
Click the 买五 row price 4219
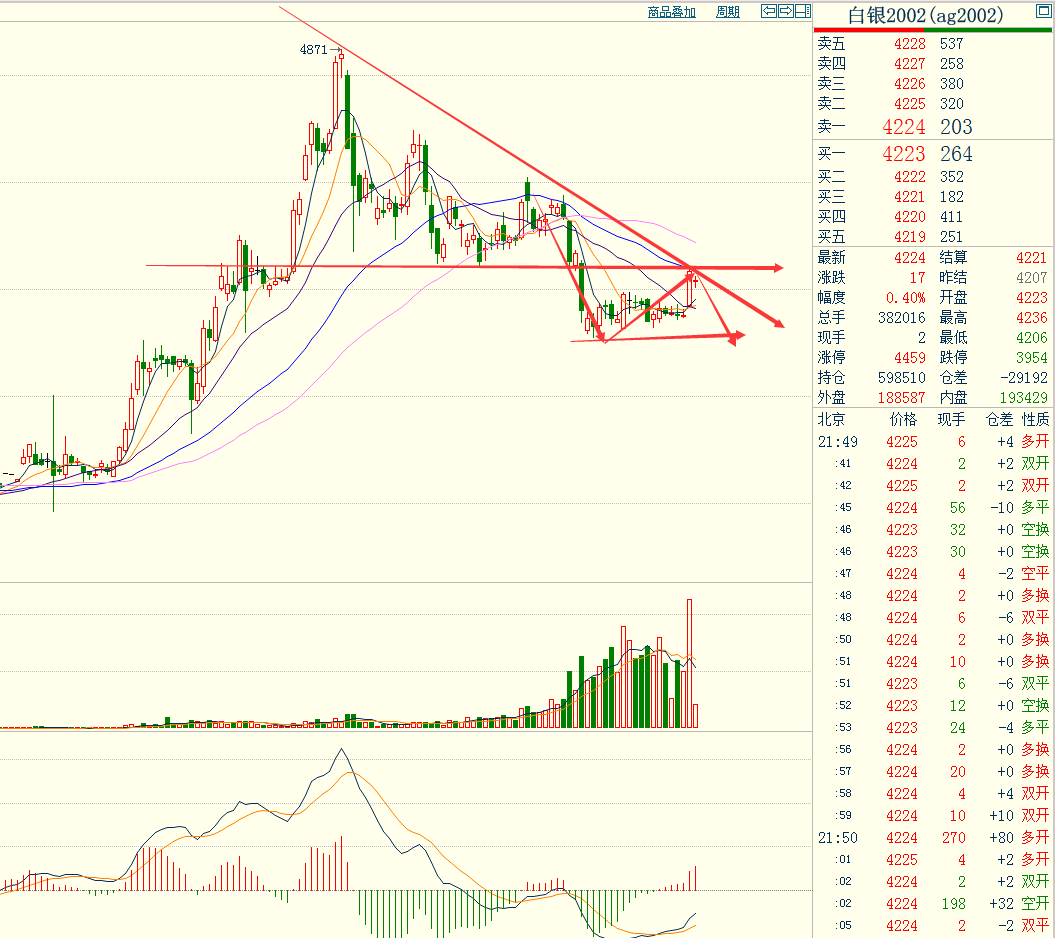[910, 237]
